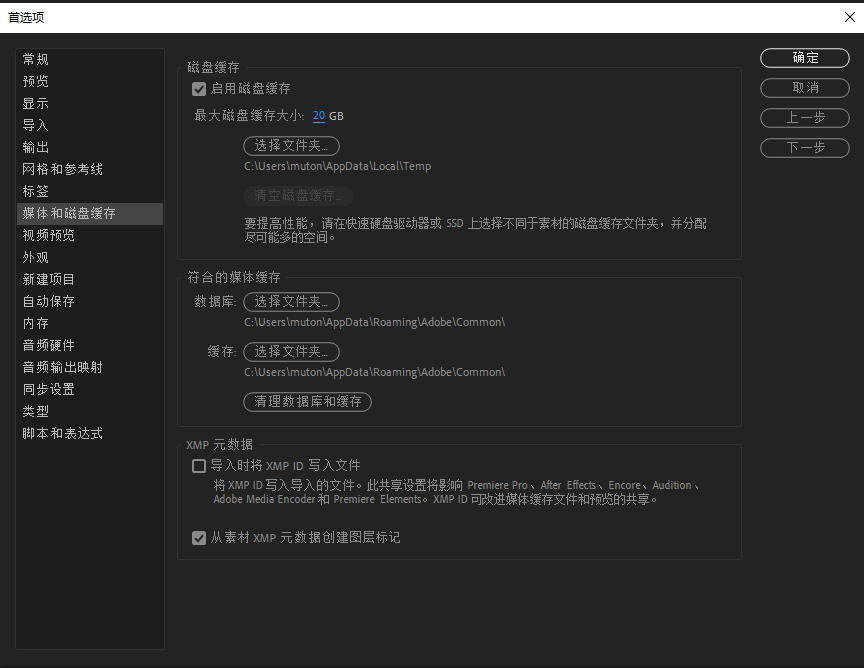View 内存 settings
864x668 pixels.
click(35, 323)
